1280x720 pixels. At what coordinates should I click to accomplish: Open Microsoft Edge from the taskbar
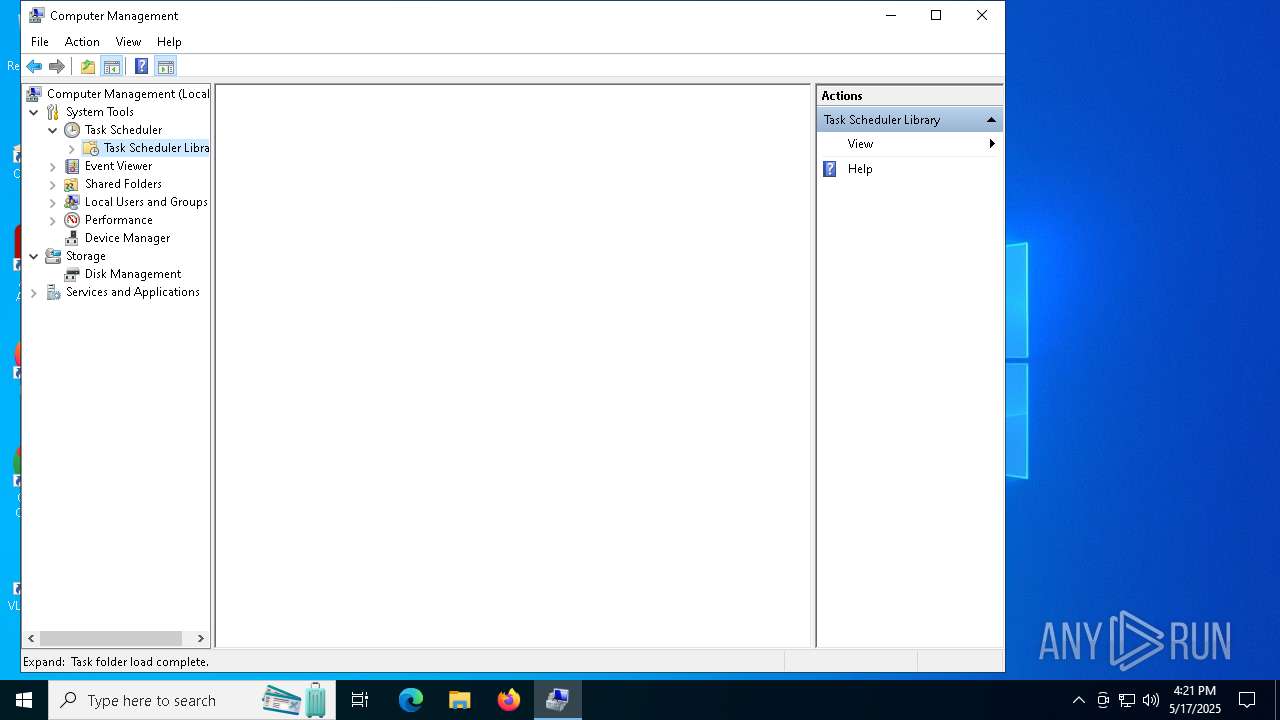coord(411,700)
